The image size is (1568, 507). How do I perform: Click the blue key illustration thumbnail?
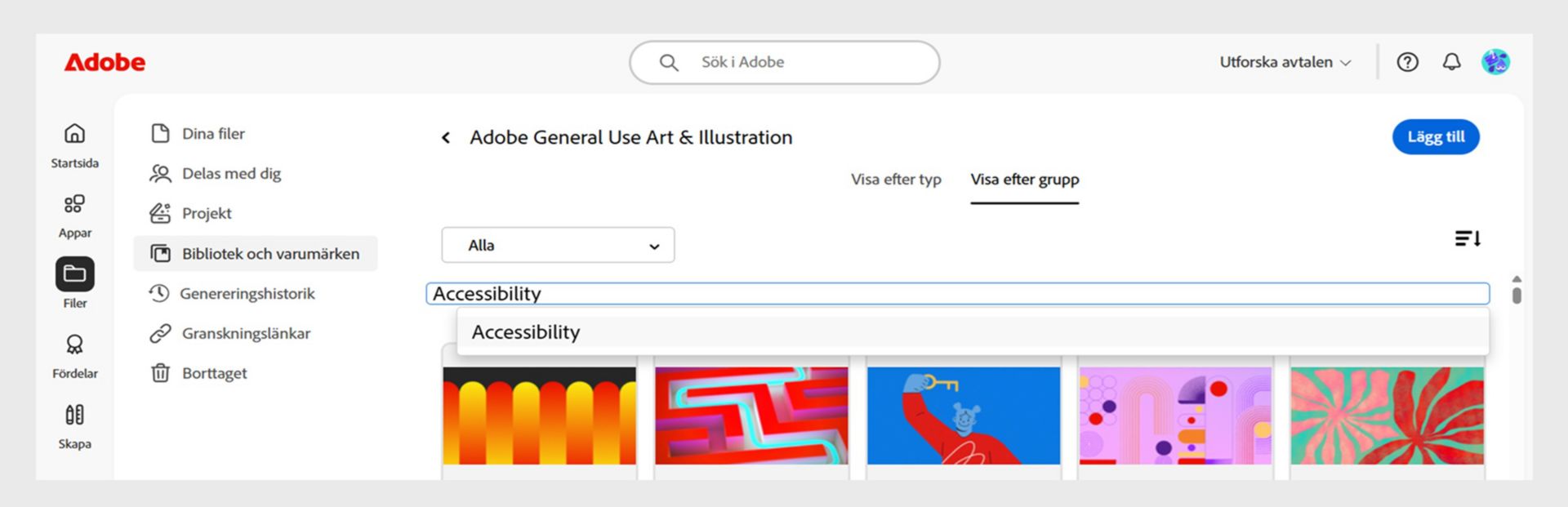point(963,415)
